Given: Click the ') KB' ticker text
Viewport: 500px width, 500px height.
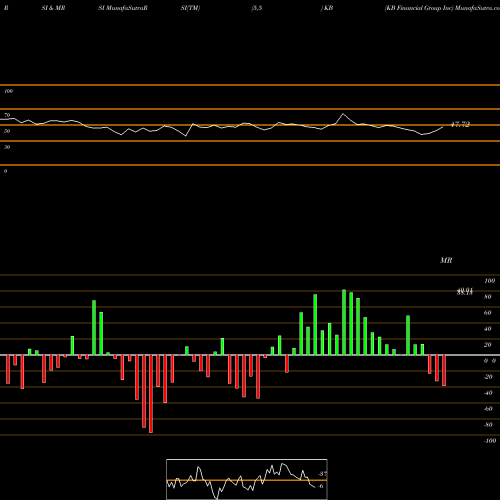Looking at the screenshot, I should click(327, 8).
